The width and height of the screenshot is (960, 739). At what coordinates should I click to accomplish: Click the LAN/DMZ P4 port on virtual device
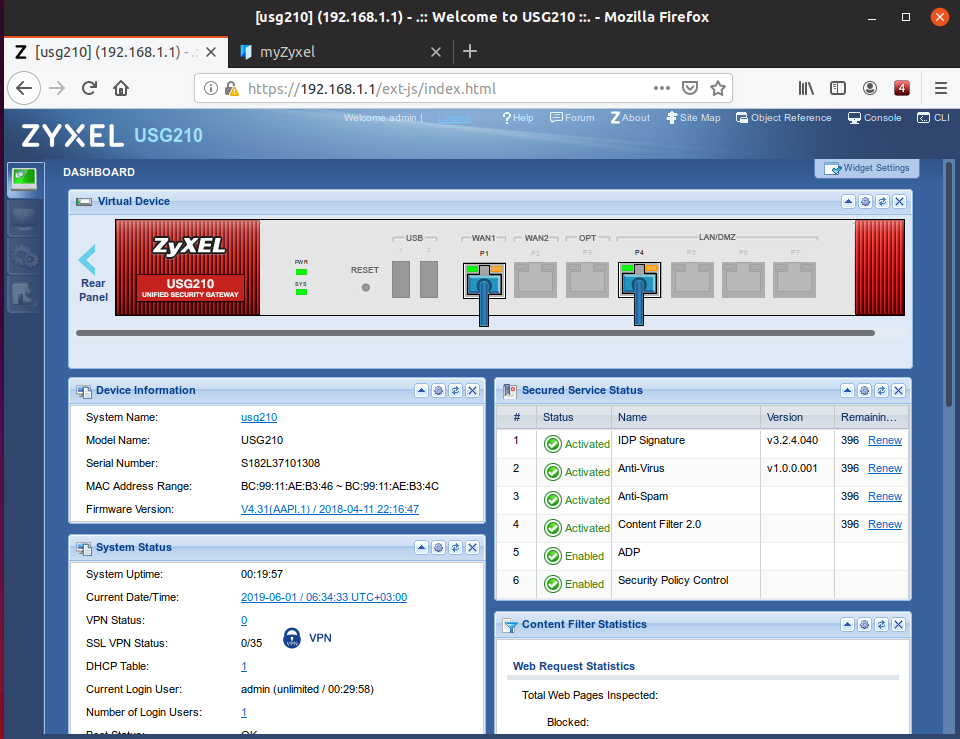coord(639,280)
